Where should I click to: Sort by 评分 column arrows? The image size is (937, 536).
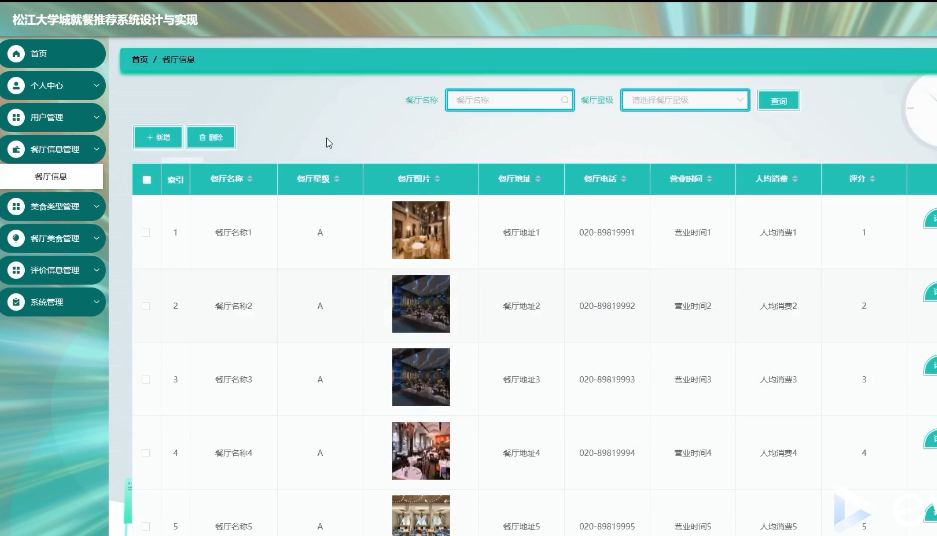click(x=872, y=179)
